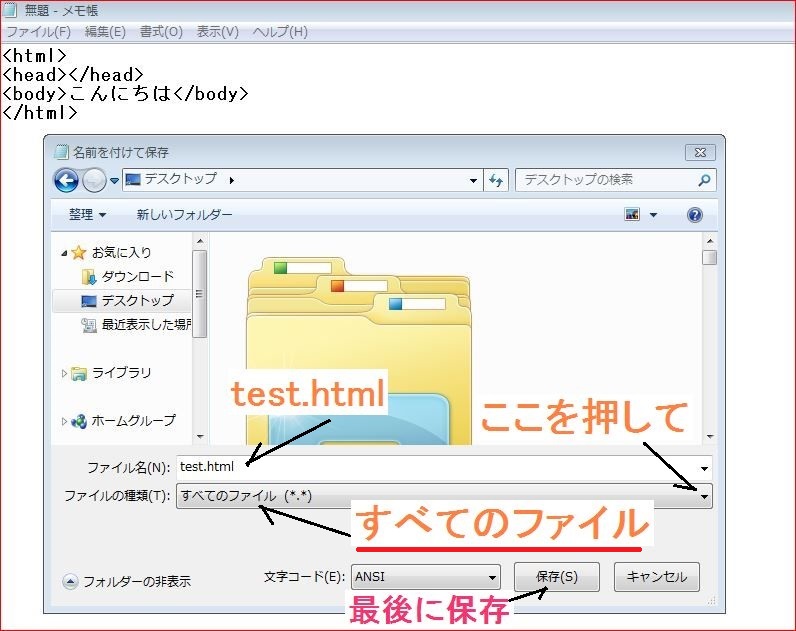796x631 pixels.
Task: Click the navigation pane scrollbar thumb
Action: coord(200,294)
